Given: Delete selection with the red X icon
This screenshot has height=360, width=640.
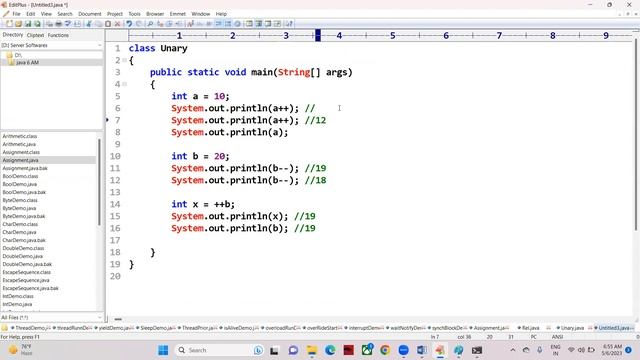Looking at the screenshot, I should (x=117, y=24).
